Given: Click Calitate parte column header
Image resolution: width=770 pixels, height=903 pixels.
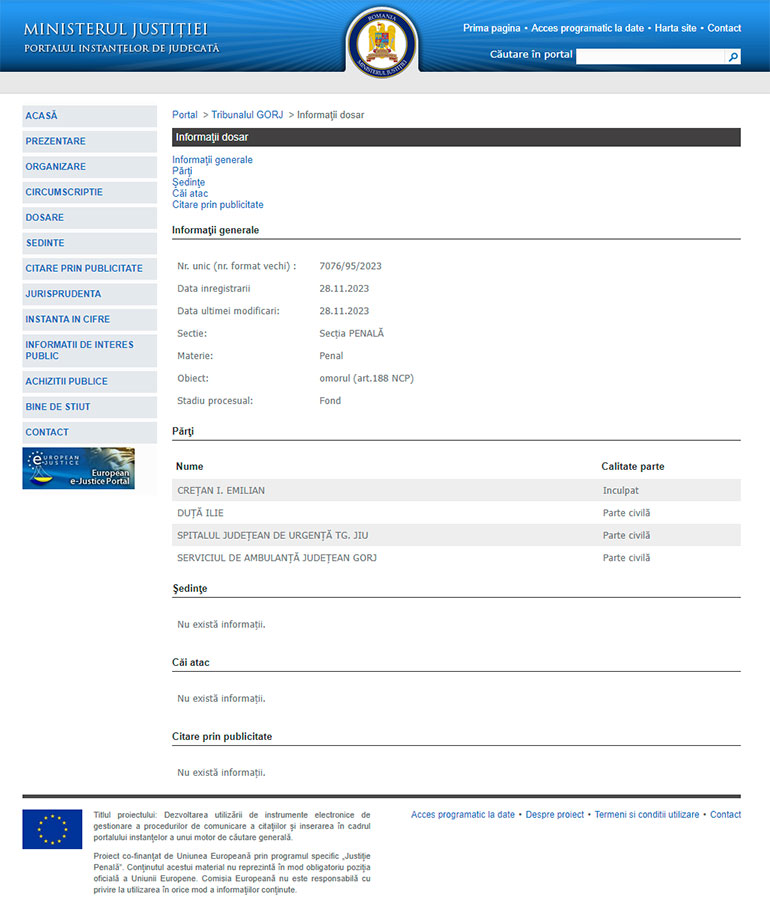Looking at the screenshot, I should click(x=632, y=466).
